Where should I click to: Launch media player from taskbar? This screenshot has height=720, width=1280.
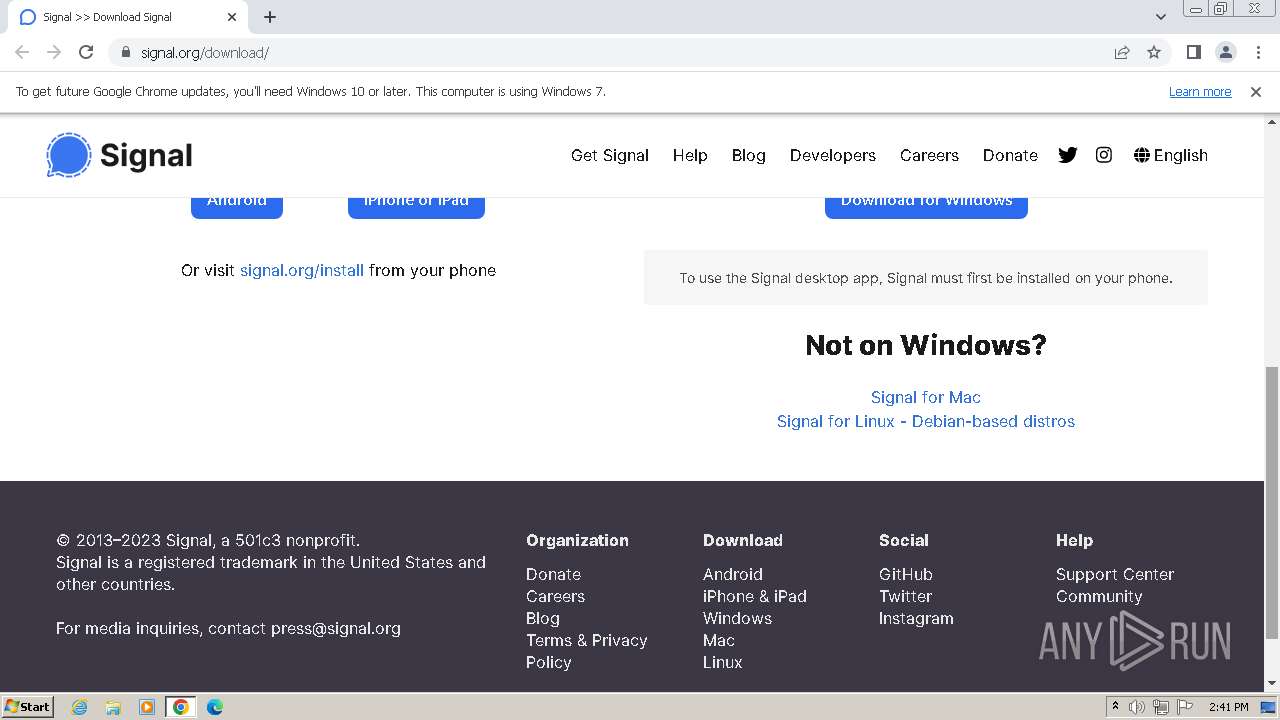pyautogui.click(x=147, y=707)
